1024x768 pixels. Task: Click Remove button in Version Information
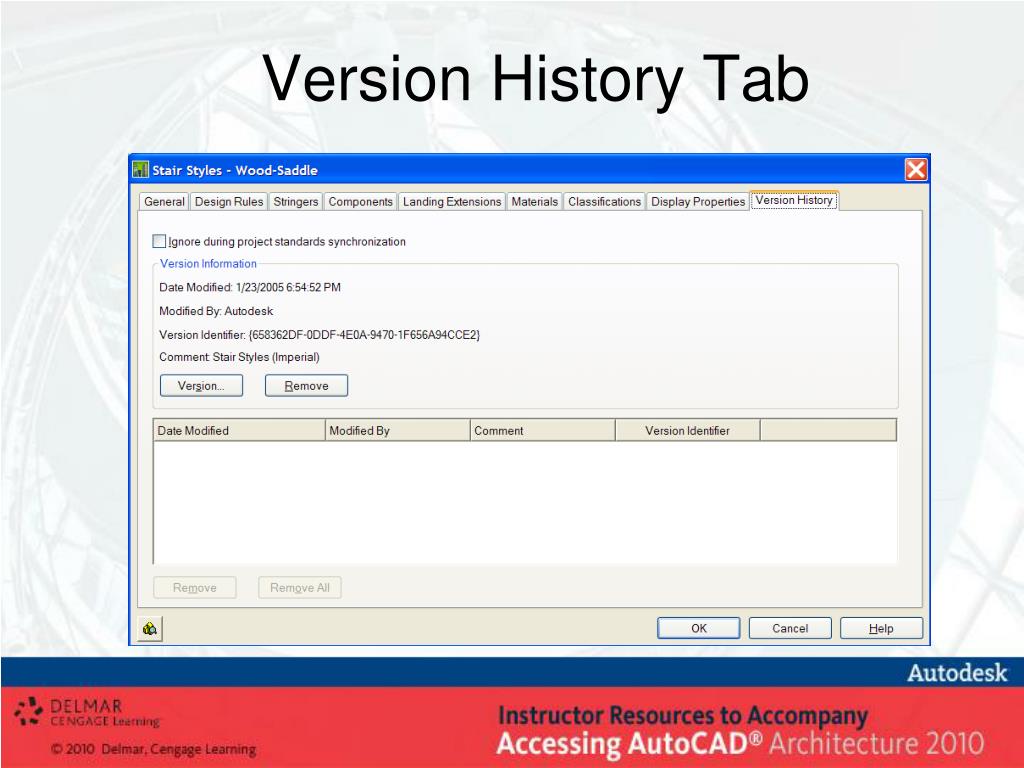306,385
